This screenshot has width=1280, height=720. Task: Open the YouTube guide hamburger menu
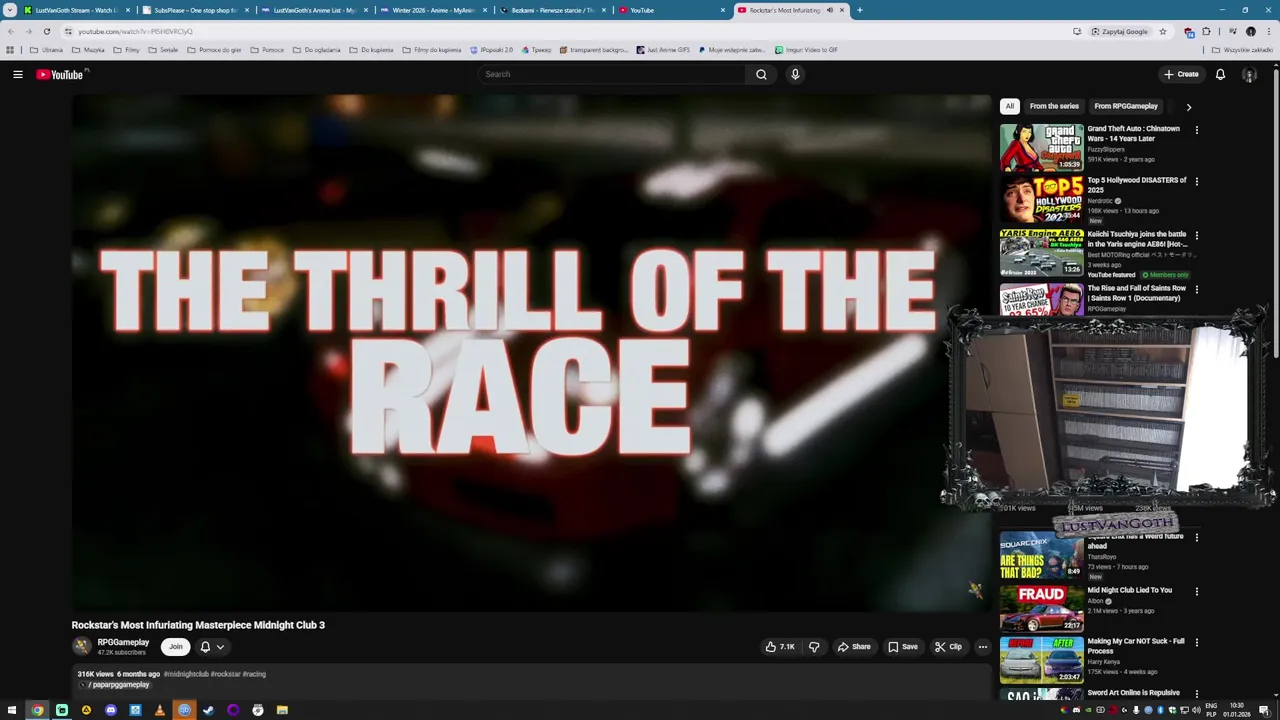point(18,74)
